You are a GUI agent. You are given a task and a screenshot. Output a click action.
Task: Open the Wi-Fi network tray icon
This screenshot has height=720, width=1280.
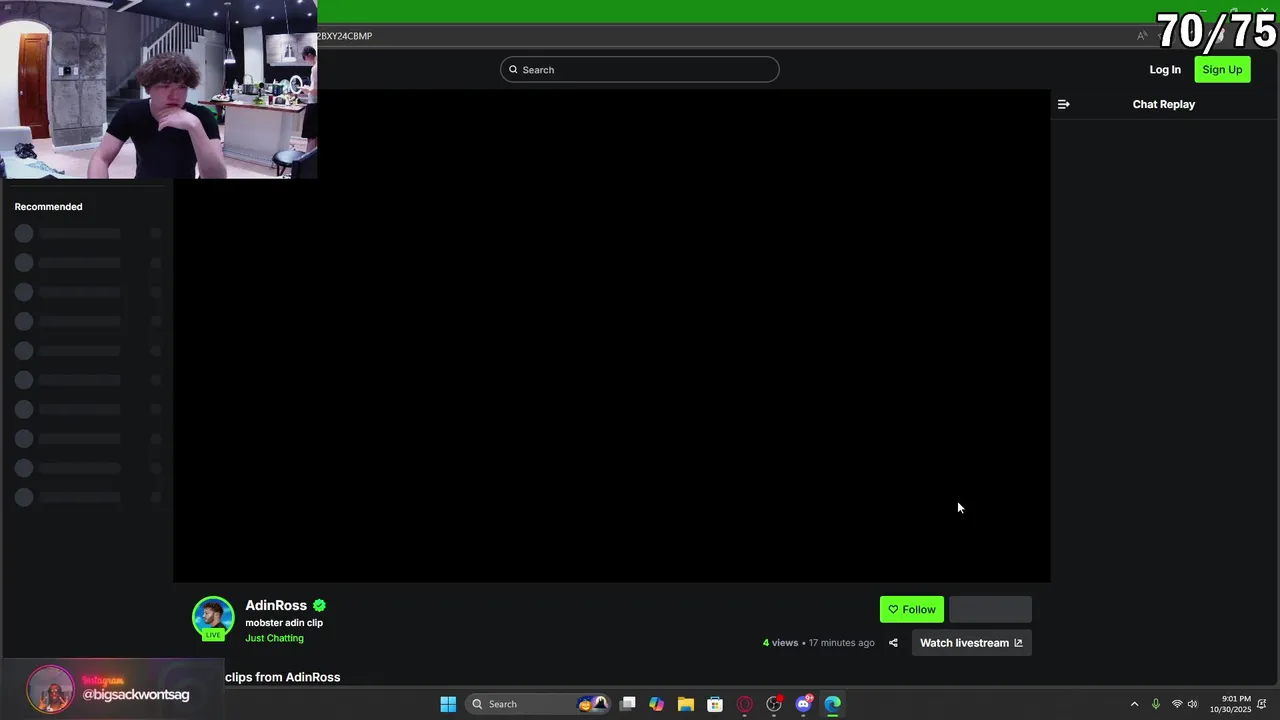coord(1177,704)
